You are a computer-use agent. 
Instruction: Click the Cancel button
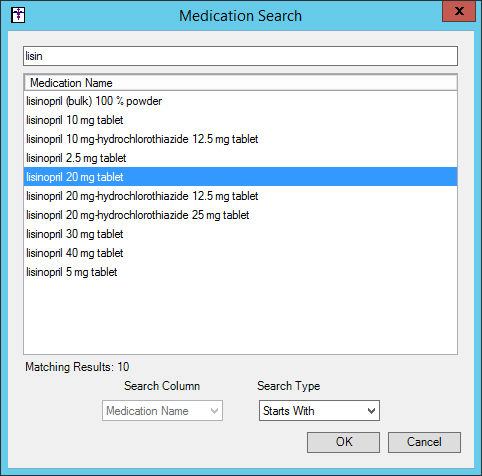pyautogui.click(x=424, y=442)
